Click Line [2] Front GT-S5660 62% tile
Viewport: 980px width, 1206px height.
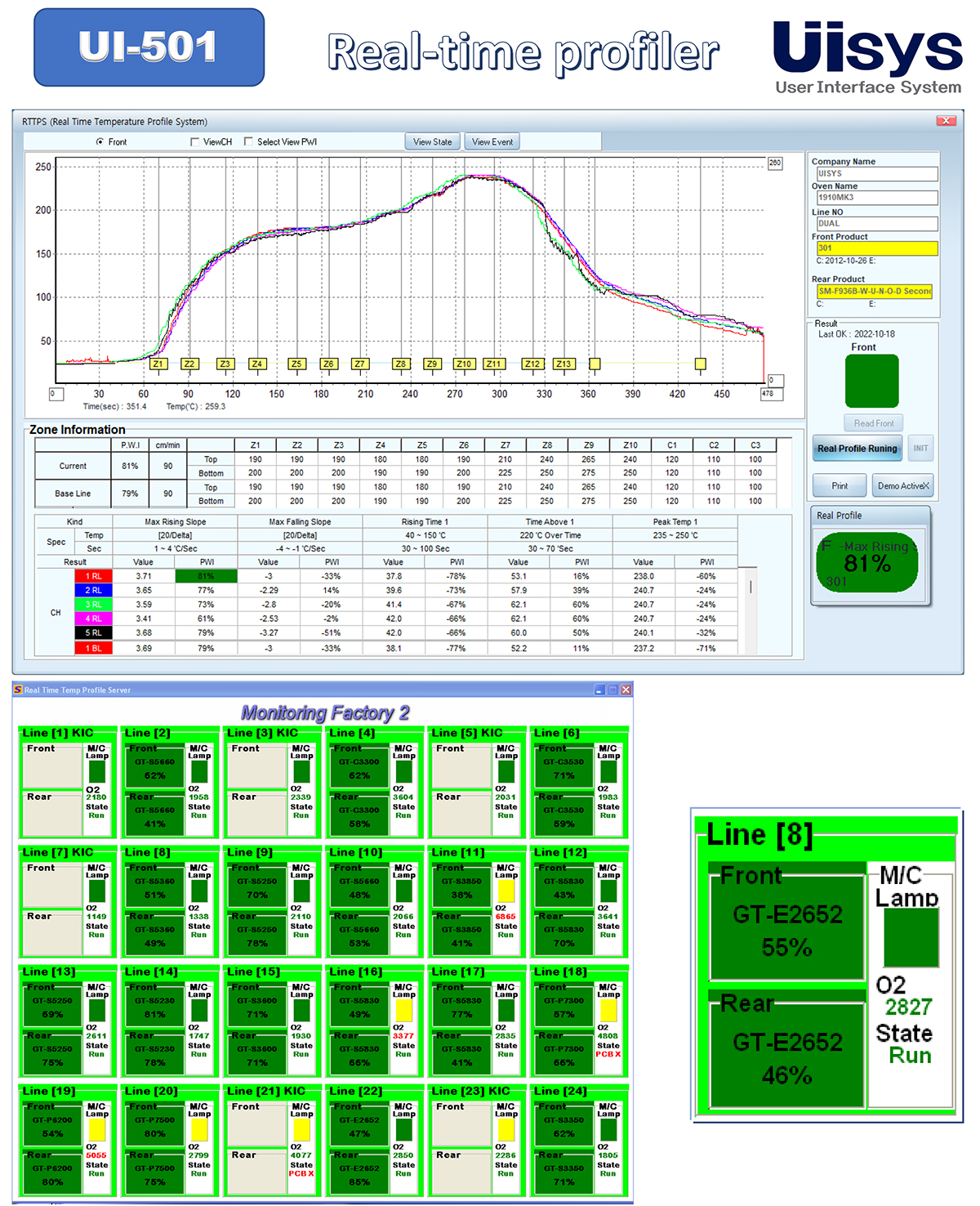pos(154,766)
